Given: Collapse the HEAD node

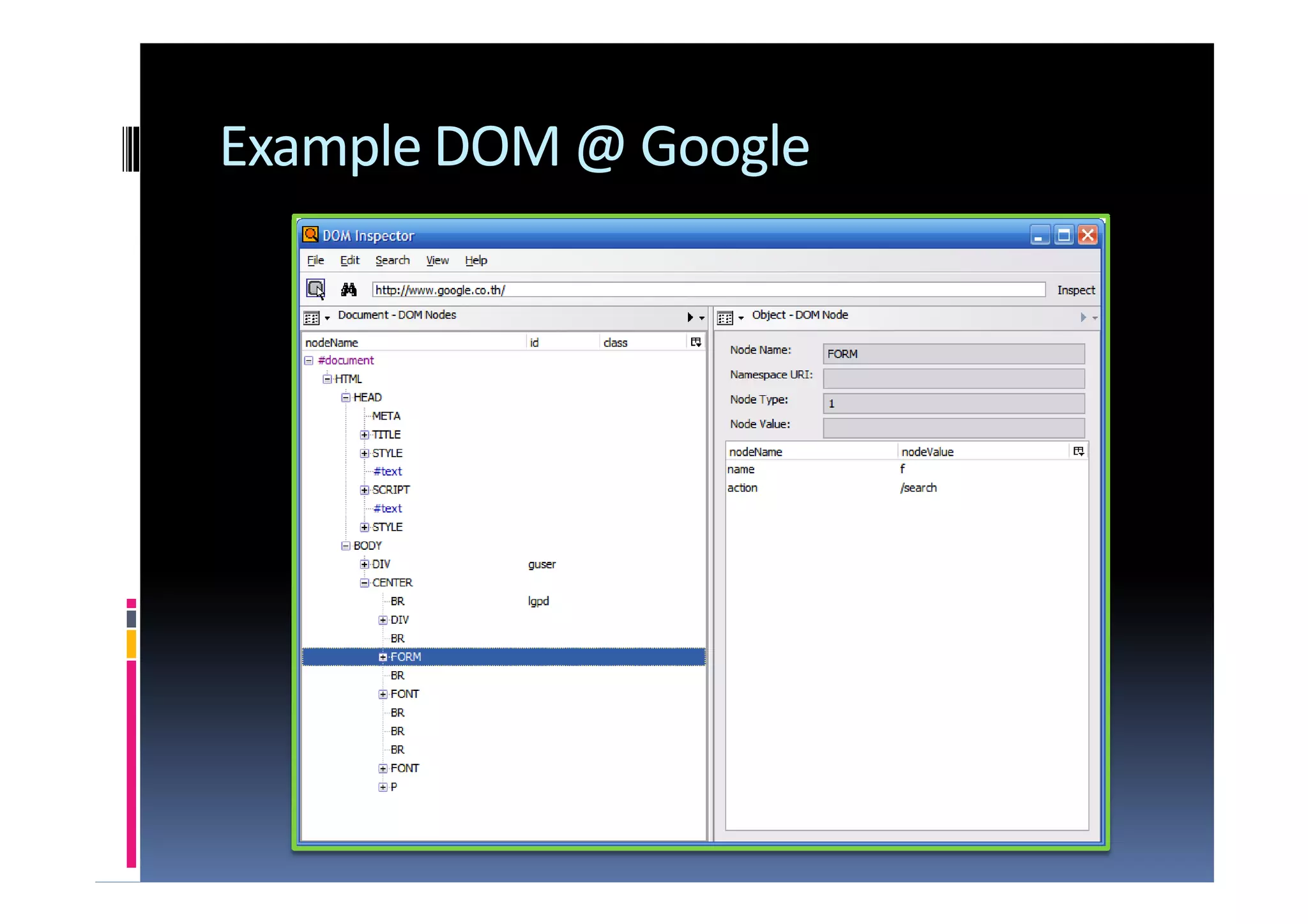Looking at the screenshot, I should (346, 397).
